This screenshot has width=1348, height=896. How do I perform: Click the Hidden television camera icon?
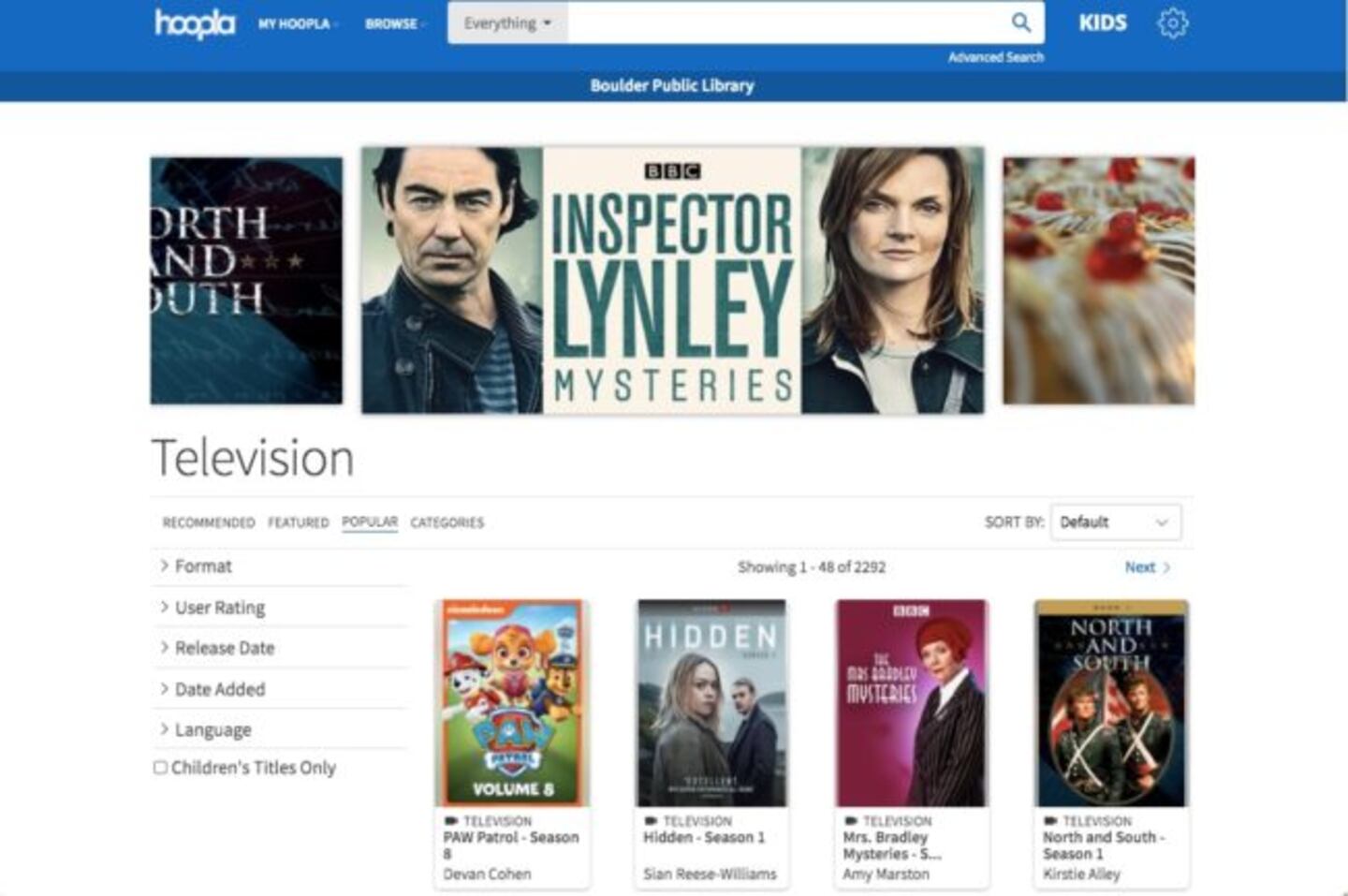[651, 821]
